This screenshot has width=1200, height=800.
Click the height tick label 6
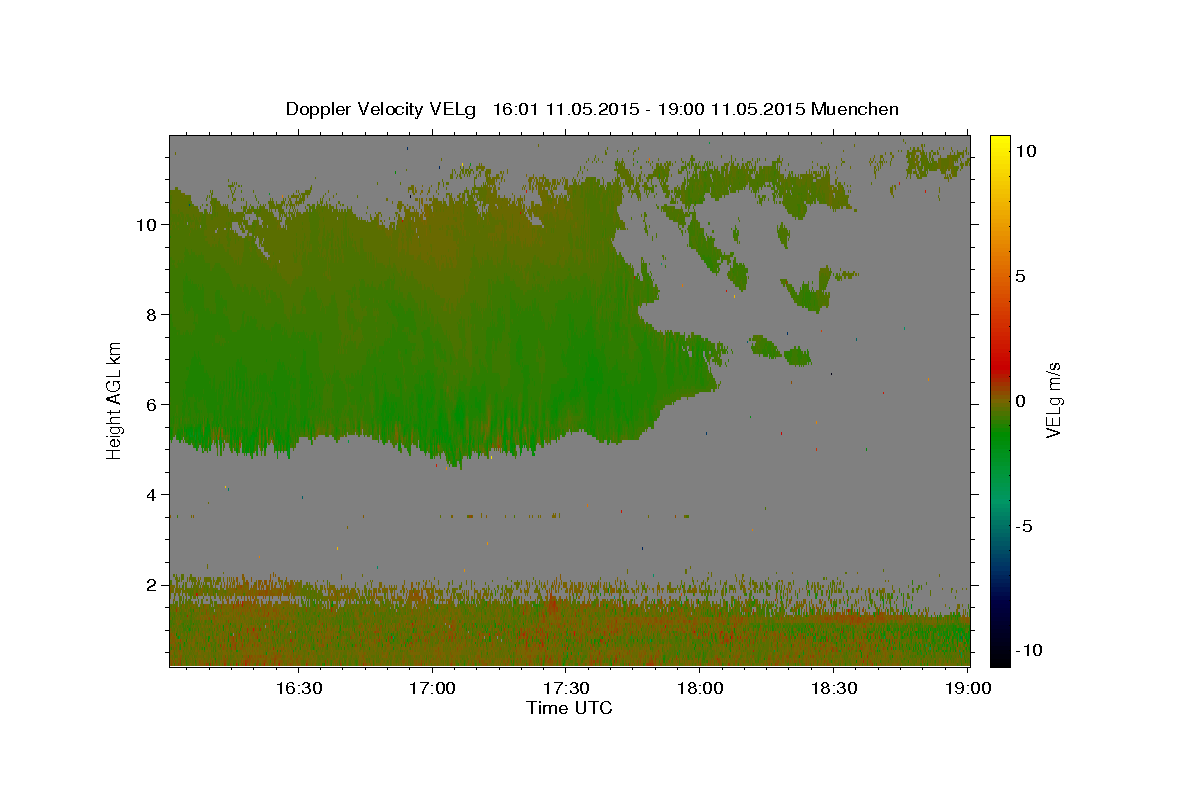pyautogui.click(x=152, y=404)
